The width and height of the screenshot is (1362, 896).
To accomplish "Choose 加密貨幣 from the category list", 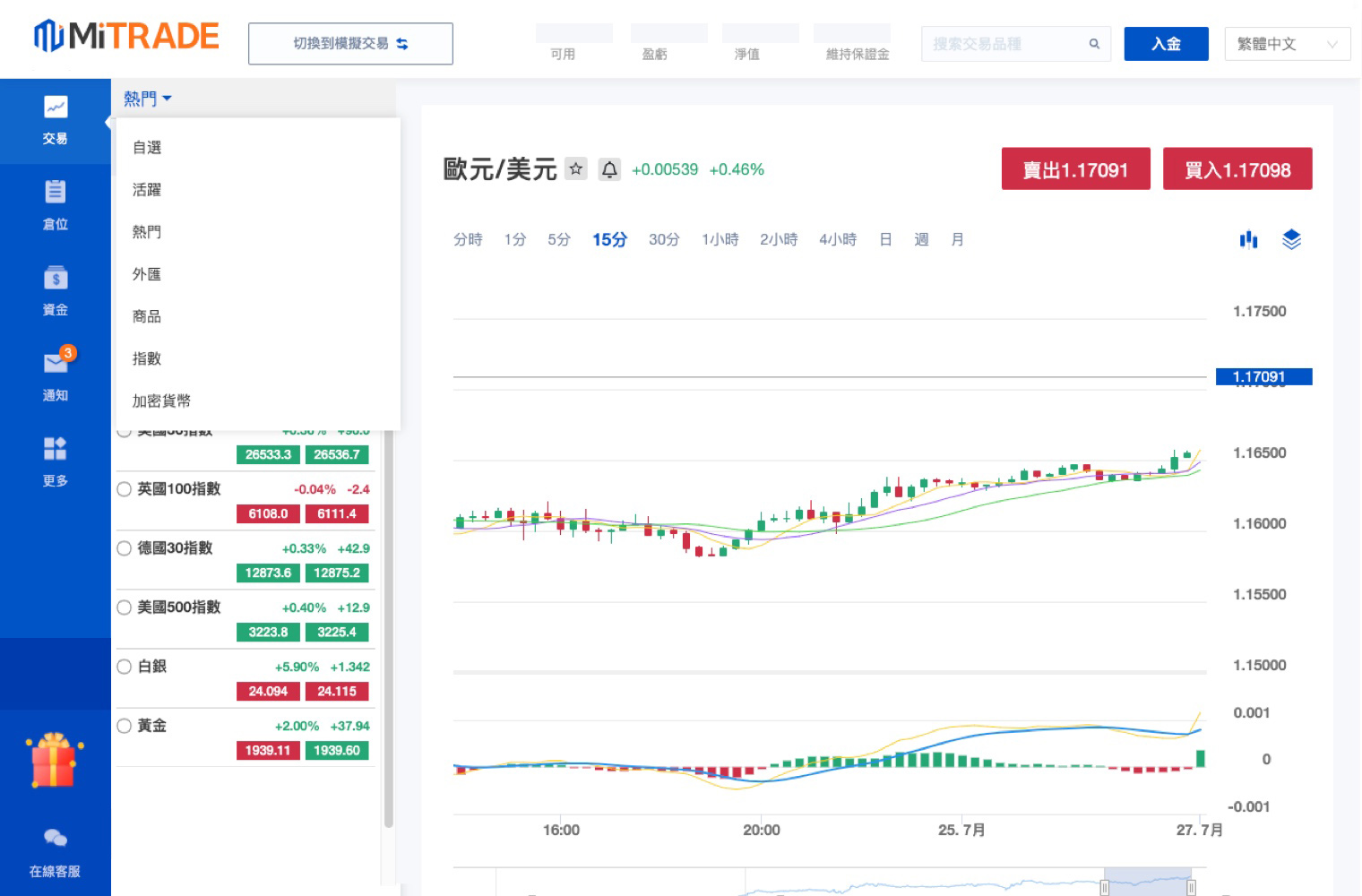I will 161,401.
